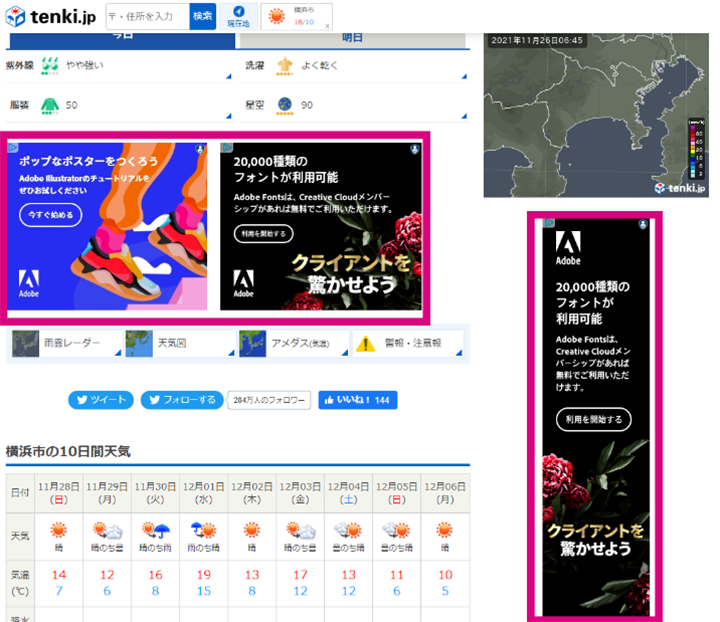This screenshot has width=720, height=622.
Task: Select the 12月05日 曇のち晴 weather icon
Action: 397,530
